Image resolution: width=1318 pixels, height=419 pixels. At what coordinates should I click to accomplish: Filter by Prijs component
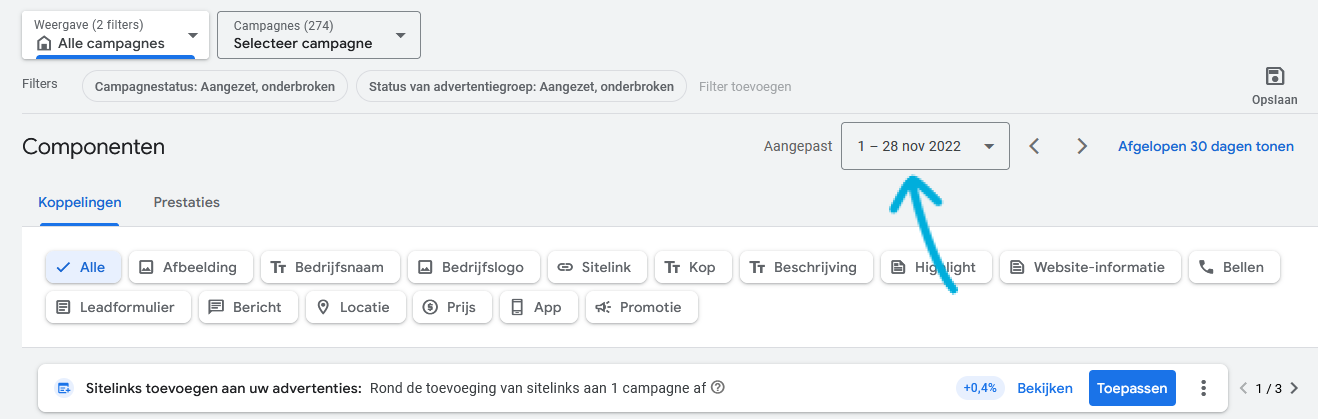click(x=453, y=307)
